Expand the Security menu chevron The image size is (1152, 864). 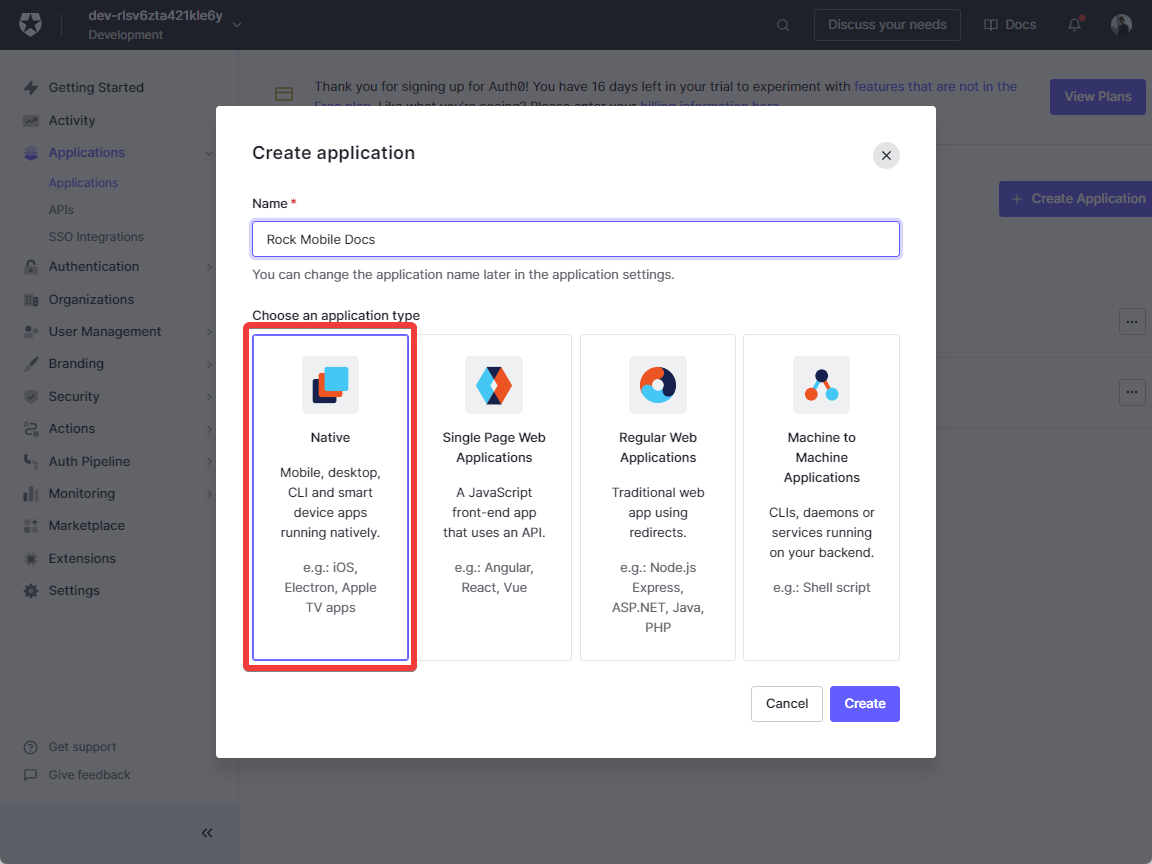tap(209, 397)
